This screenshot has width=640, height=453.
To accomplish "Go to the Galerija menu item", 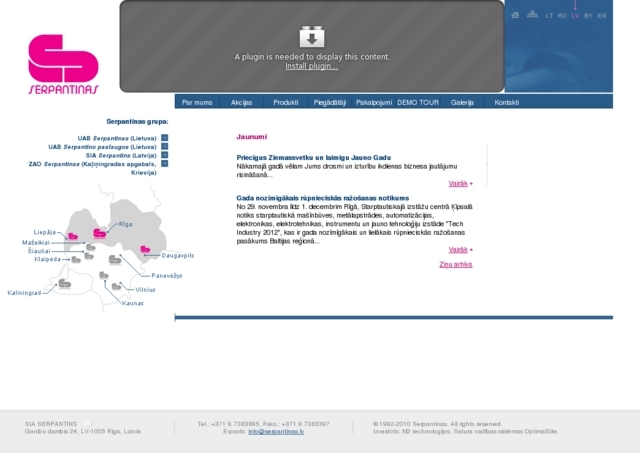I will click(462, 102).
